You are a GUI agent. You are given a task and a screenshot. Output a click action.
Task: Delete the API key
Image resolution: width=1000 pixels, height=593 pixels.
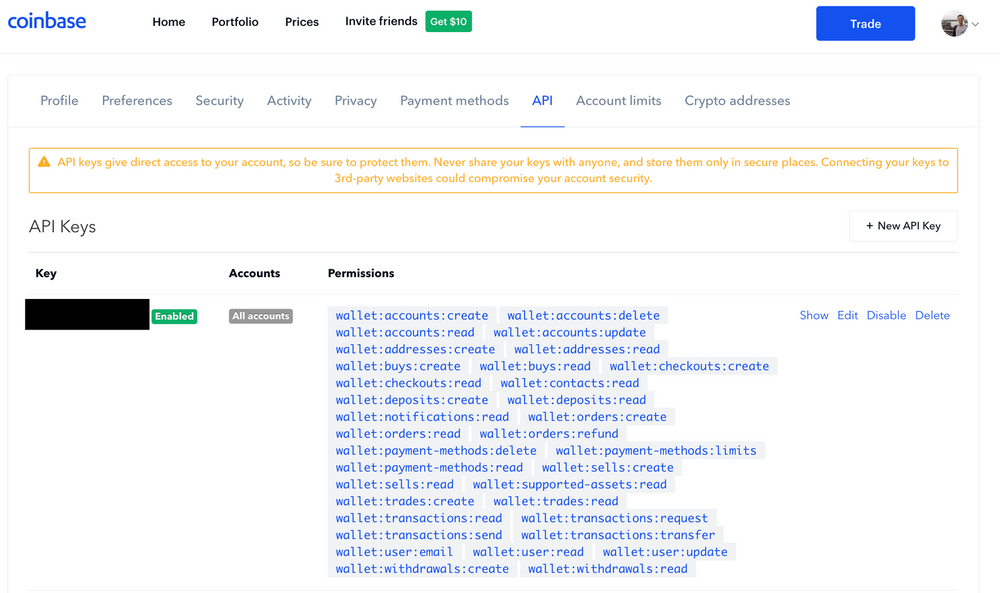(x=932, y=315)
